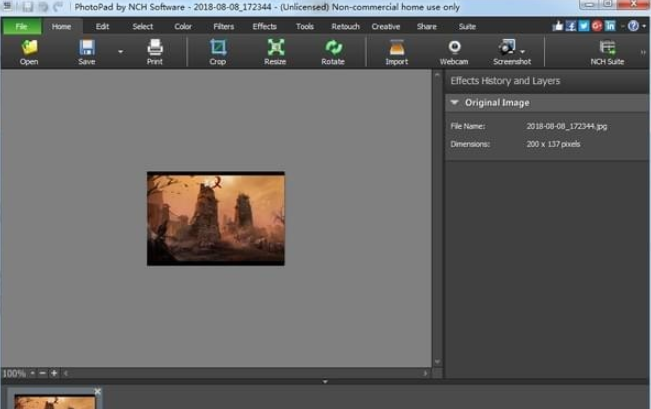Click the title bar redo icon

[x=59, y=7]
